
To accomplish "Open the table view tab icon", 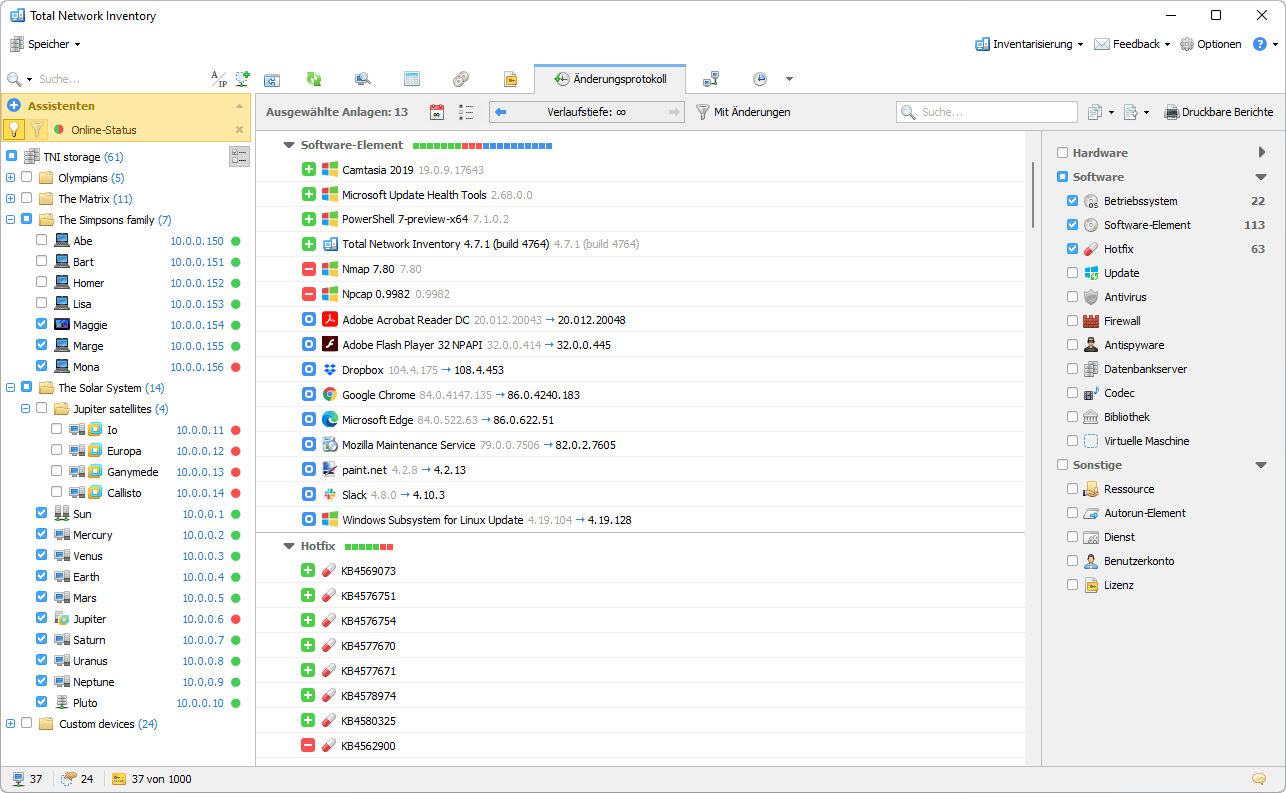I will [412, 79].
